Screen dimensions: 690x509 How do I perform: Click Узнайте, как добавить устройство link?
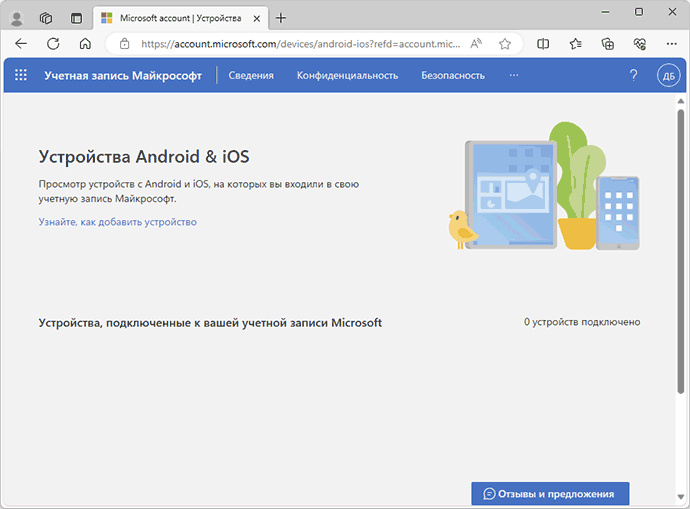(117, 222)
